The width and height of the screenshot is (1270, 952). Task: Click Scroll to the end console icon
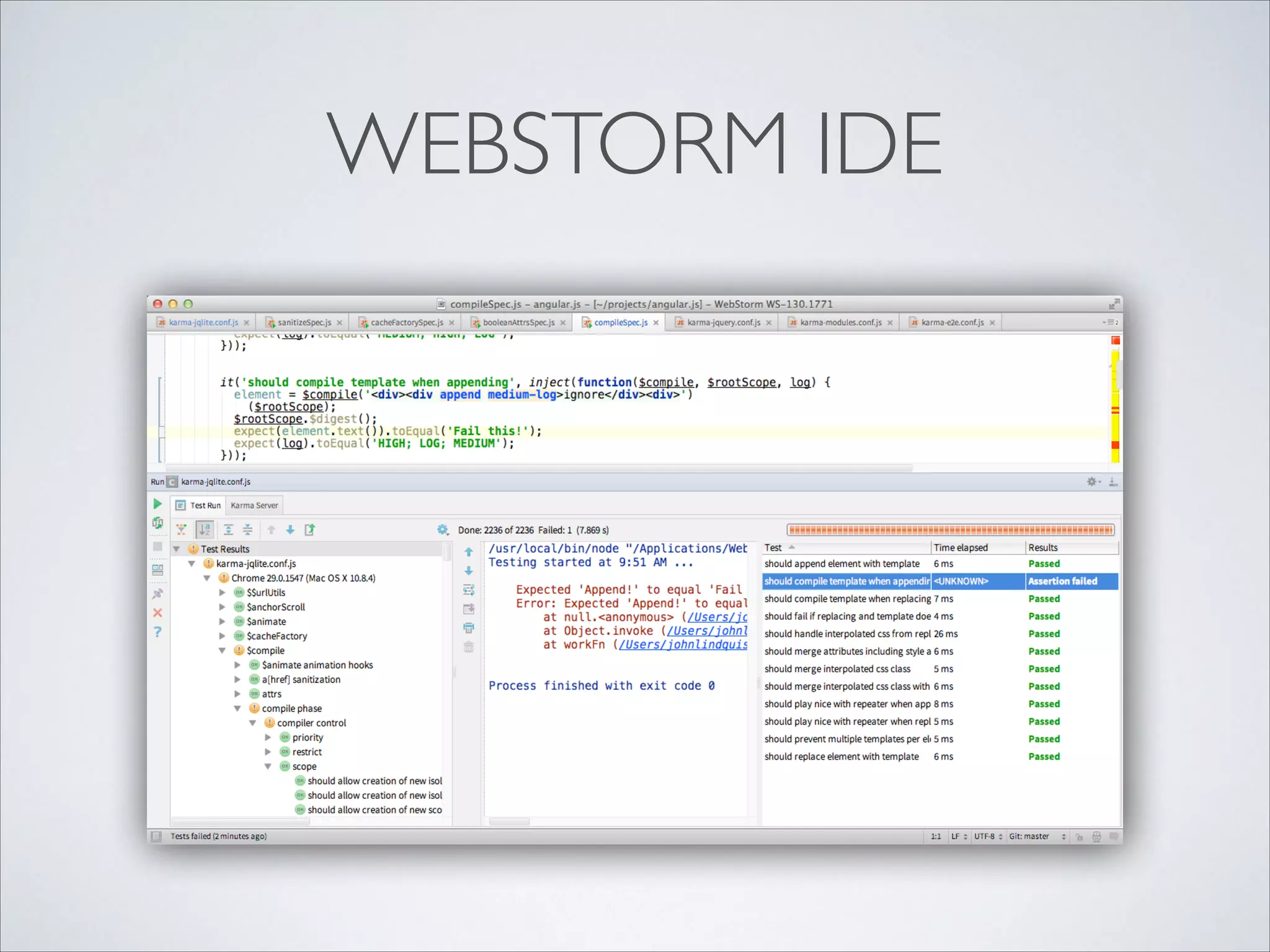(x=469, y=609)
